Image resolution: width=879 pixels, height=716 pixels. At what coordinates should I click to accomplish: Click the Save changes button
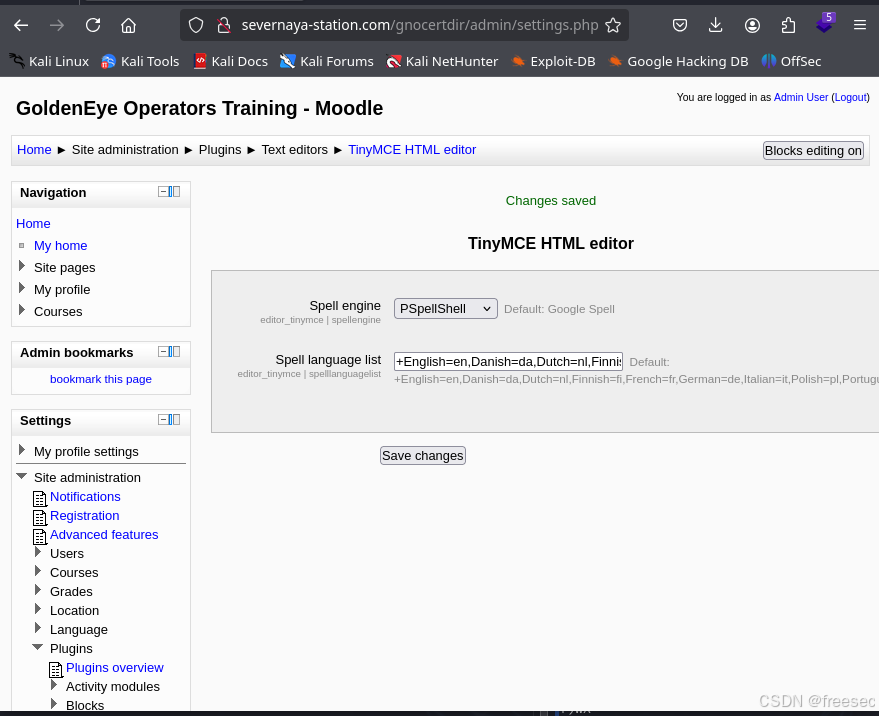pyautogui.click(x=423, y=455)
